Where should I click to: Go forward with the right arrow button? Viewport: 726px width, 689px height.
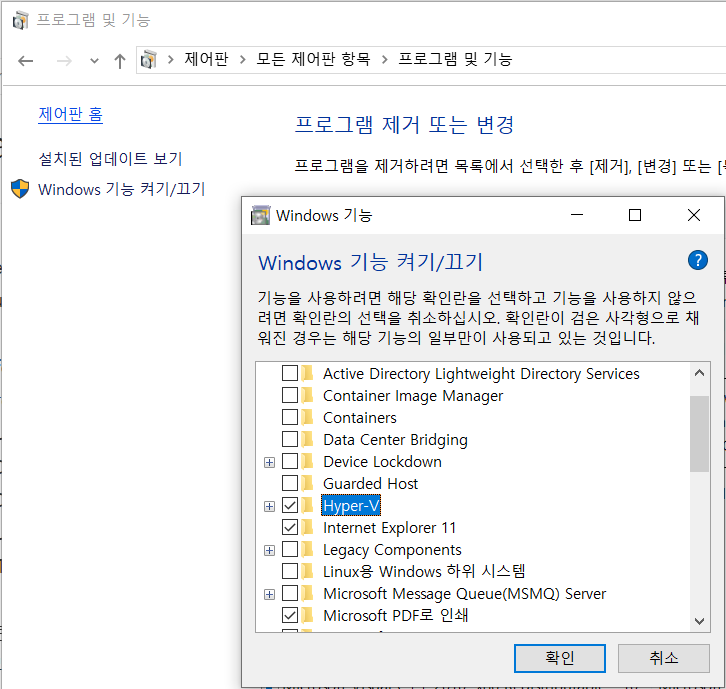tap(64, 61)
